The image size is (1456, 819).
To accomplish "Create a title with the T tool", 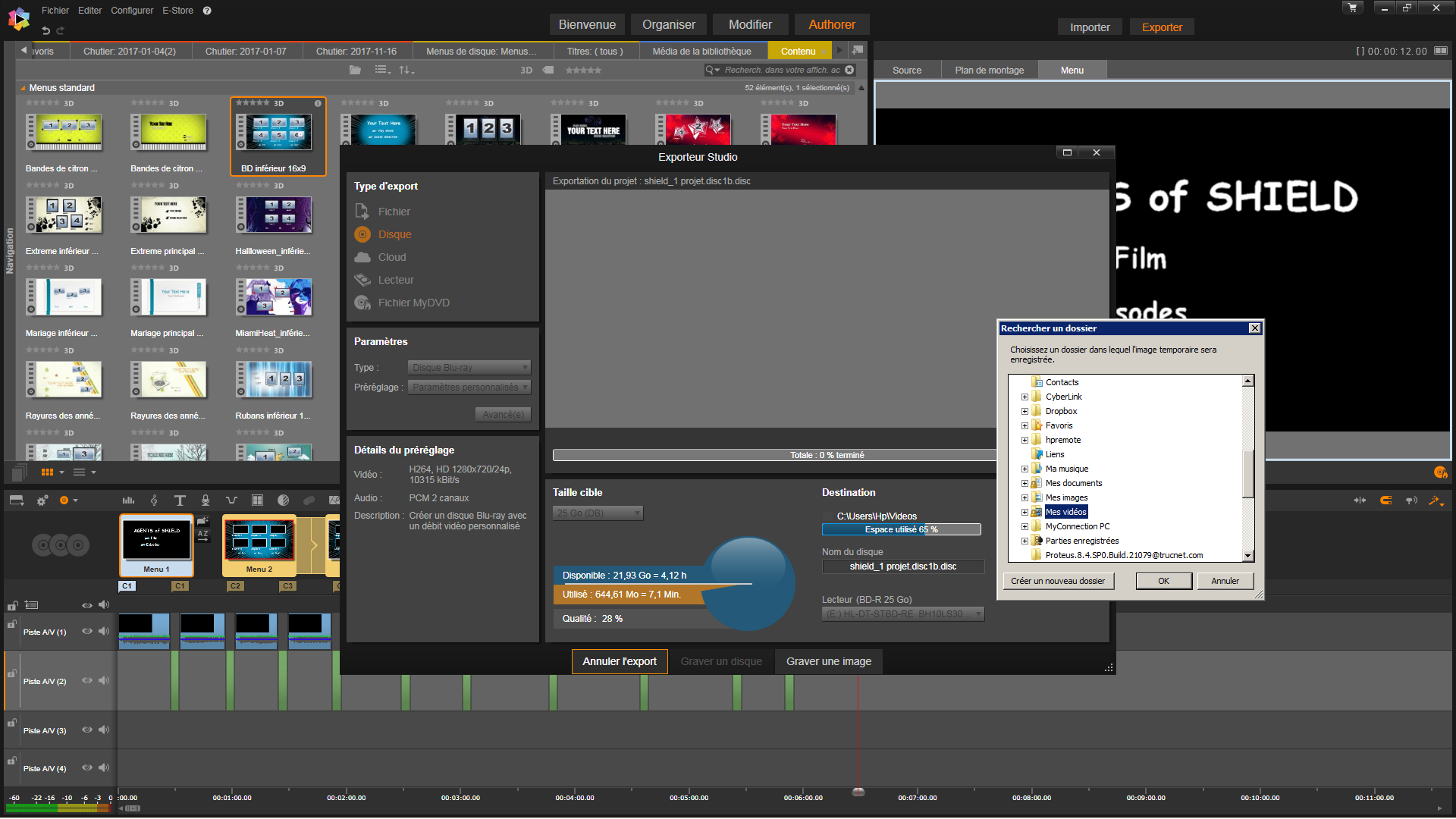I will click(x=180, y=500).
